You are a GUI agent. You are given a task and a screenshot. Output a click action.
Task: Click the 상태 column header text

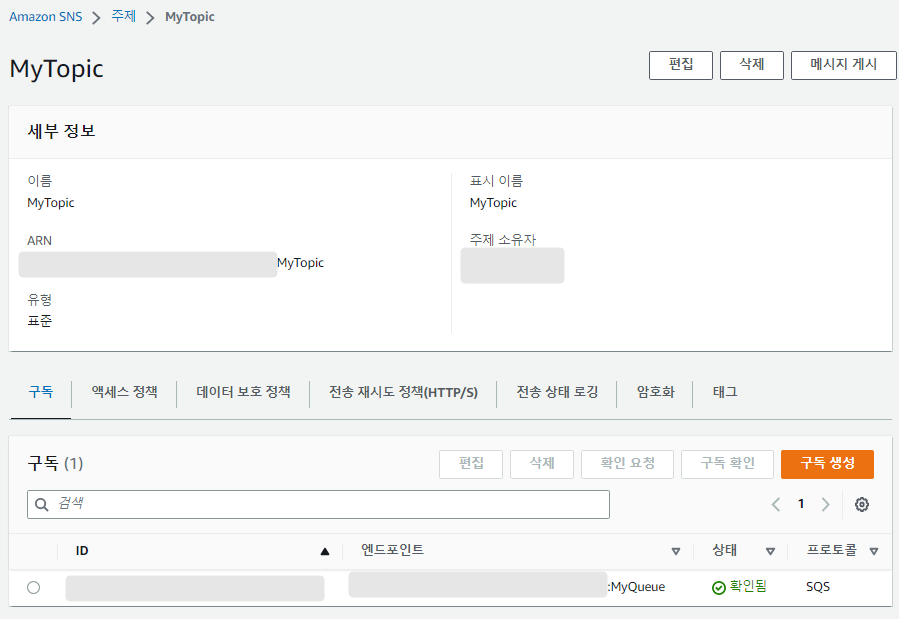pos(725,550)
